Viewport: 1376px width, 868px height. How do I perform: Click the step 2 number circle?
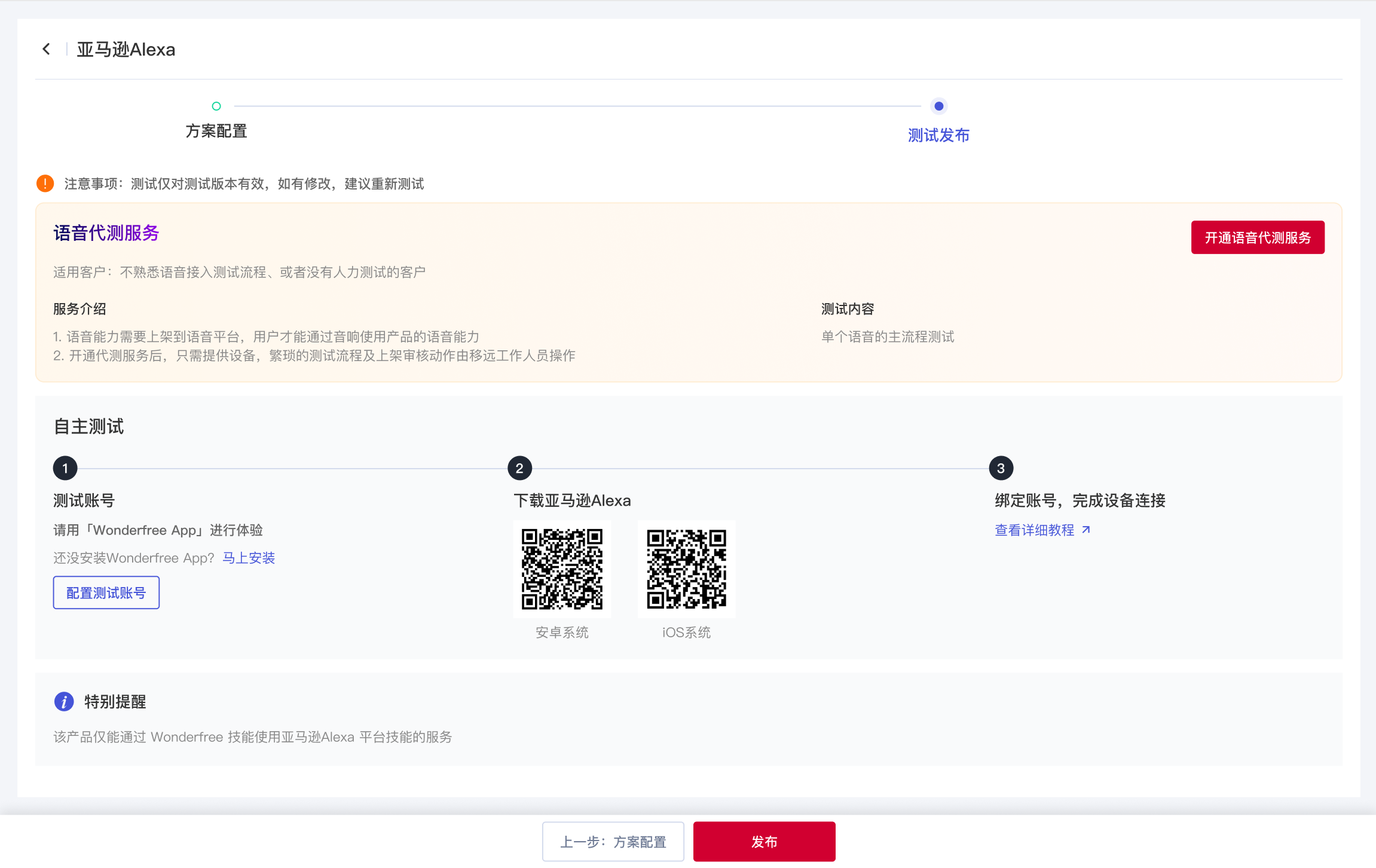519,468
